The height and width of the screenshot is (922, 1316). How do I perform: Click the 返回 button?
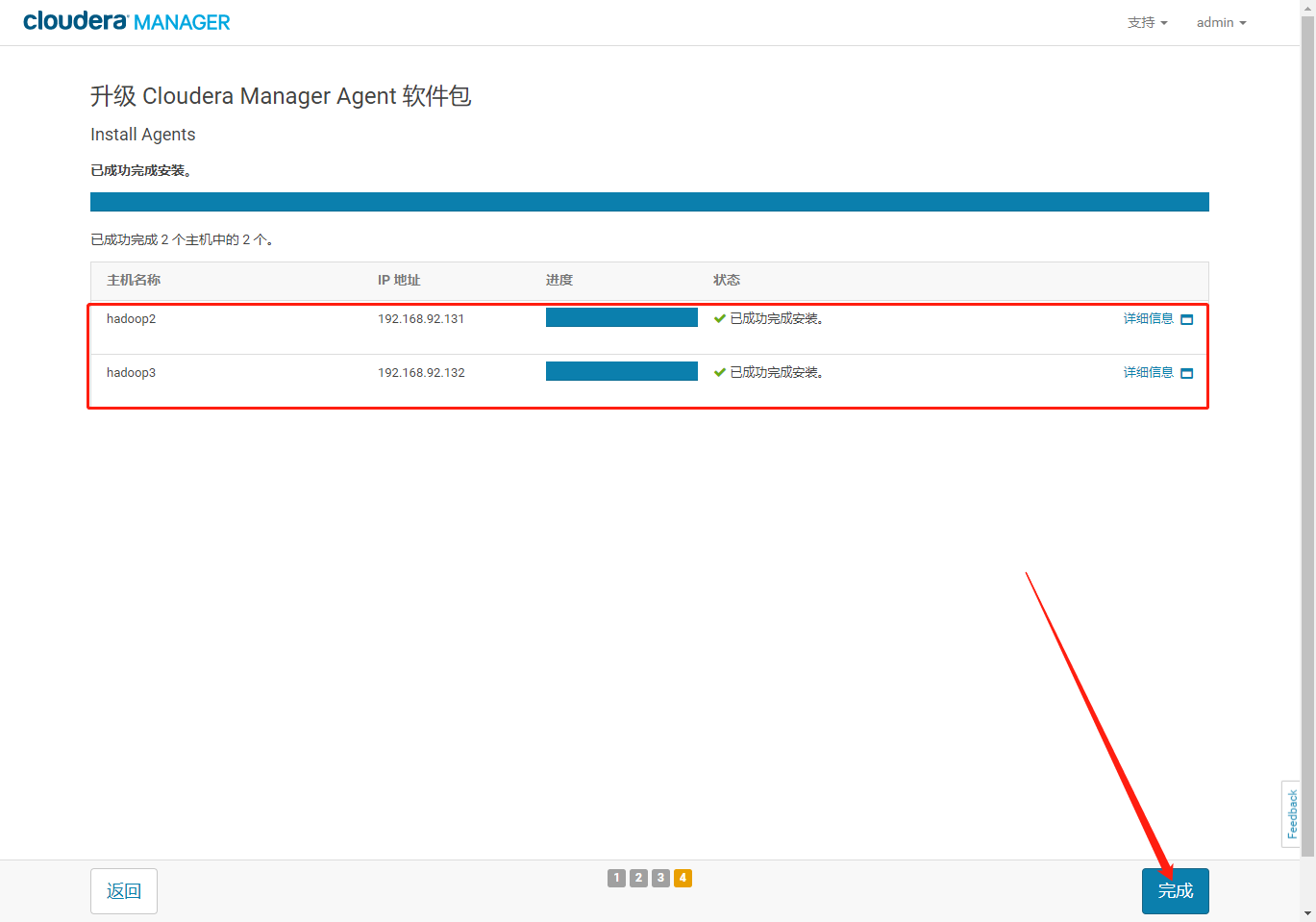124,891
